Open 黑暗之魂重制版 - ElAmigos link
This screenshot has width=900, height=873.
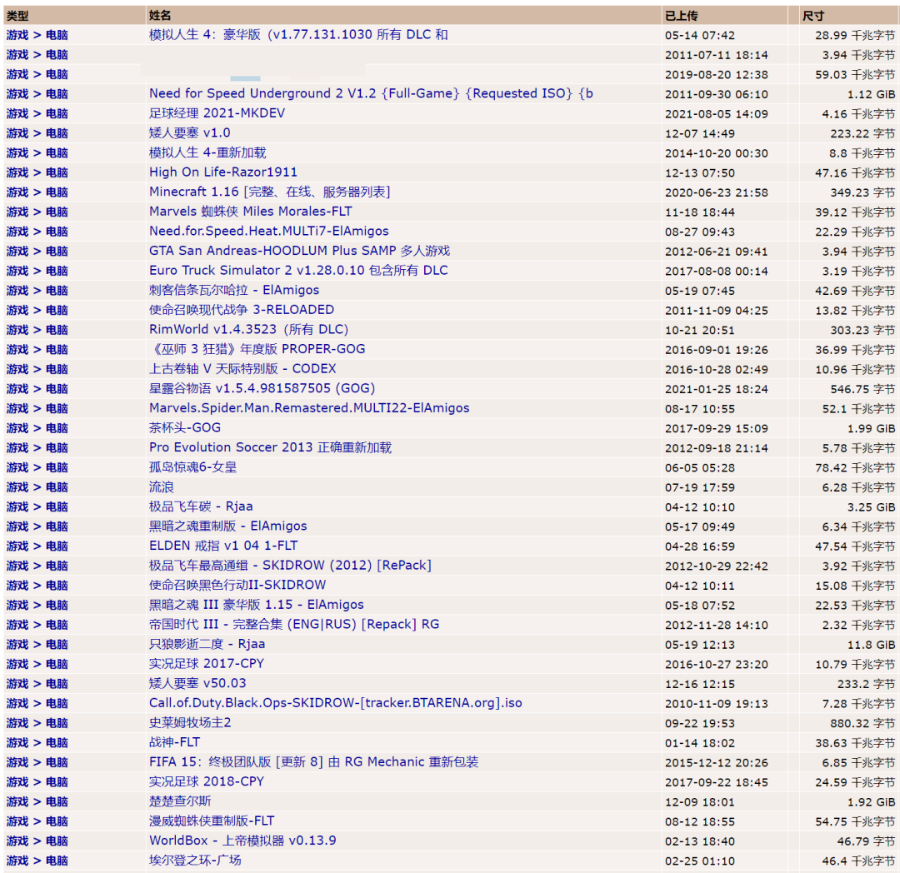point(228,526)
